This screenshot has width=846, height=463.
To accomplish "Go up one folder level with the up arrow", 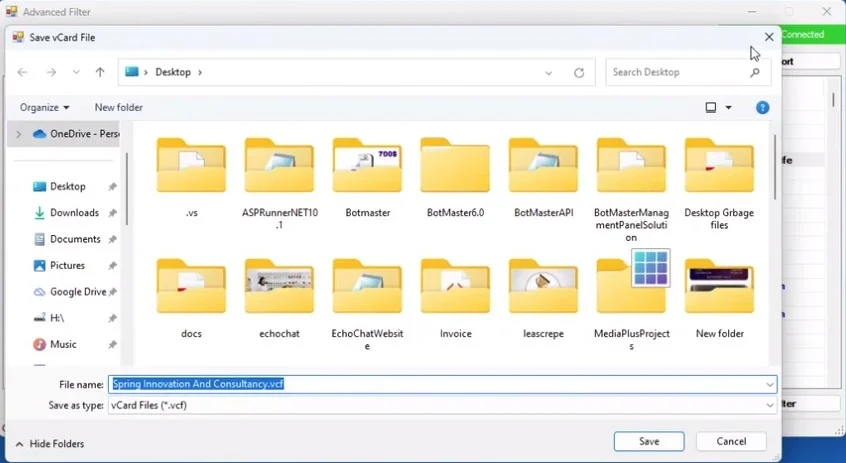I will (100, 72).
